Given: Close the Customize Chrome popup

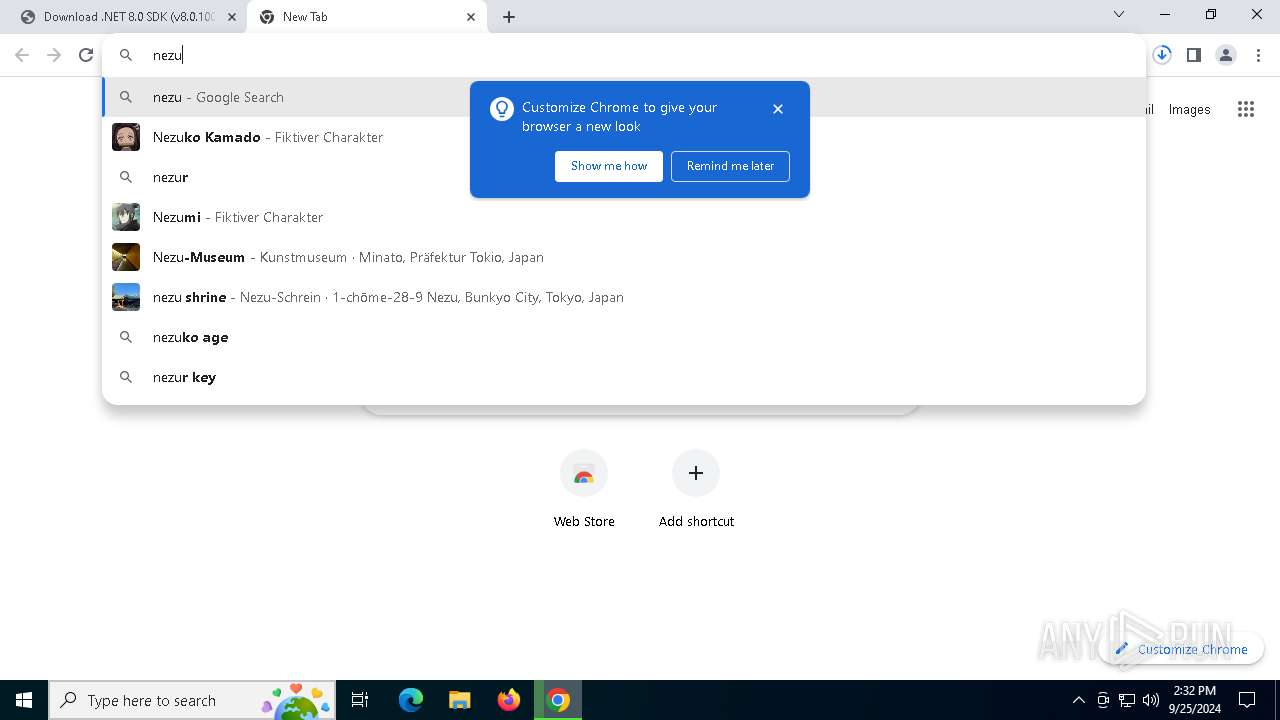Looking at the screenshot, I should [x=778, y=109].
